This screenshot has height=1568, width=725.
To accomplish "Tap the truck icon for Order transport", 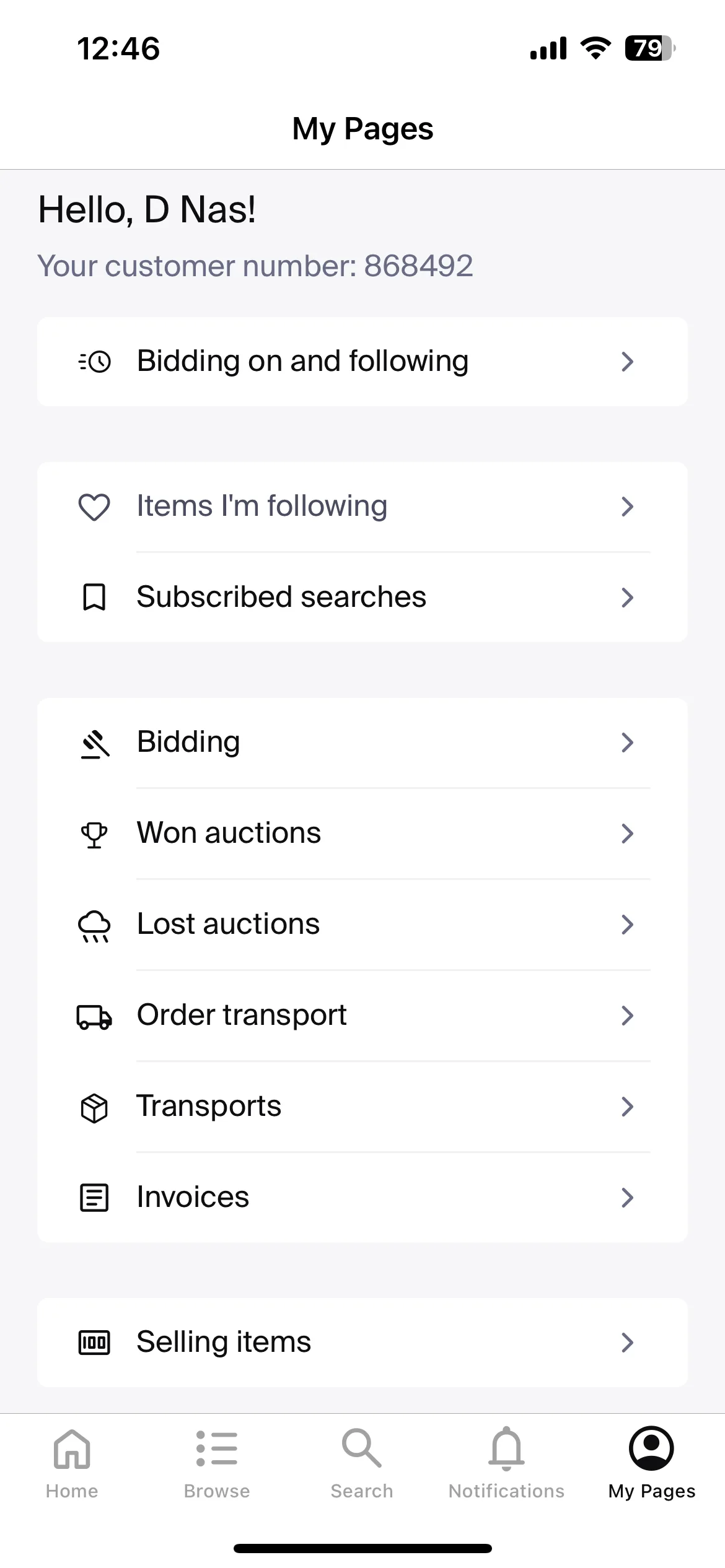I will point(94,1016).
